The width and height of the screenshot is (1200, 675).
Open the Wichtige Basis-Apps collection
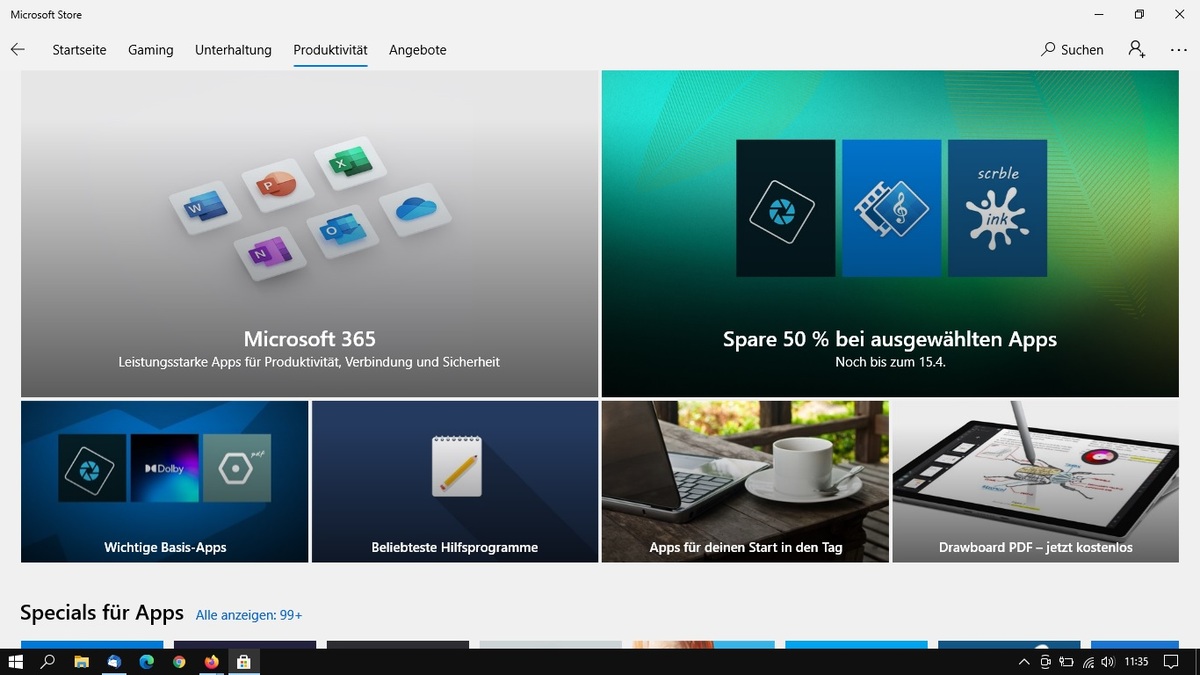[165, 482]
